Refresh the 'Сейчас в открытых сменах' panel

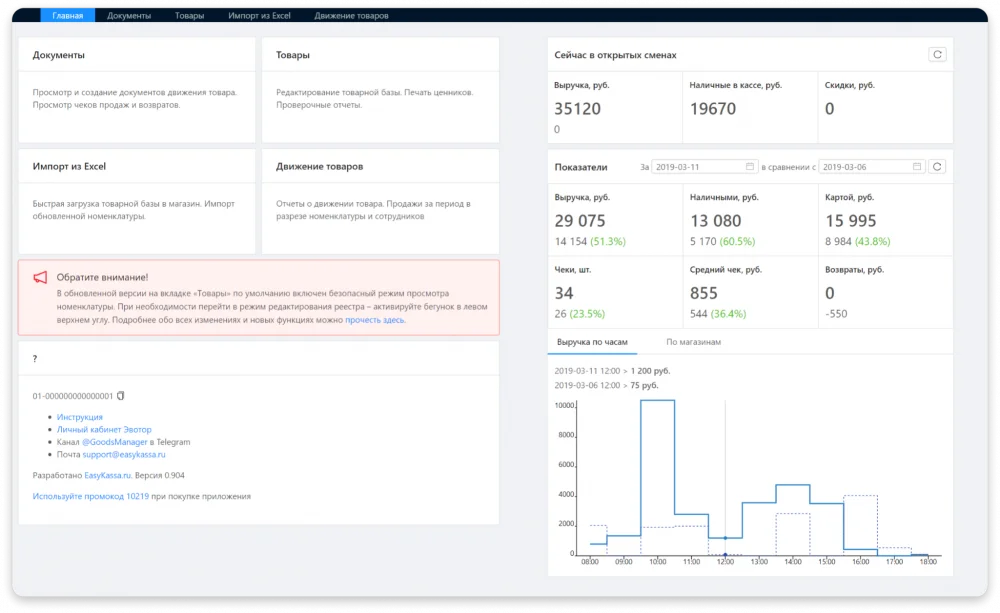937,55
